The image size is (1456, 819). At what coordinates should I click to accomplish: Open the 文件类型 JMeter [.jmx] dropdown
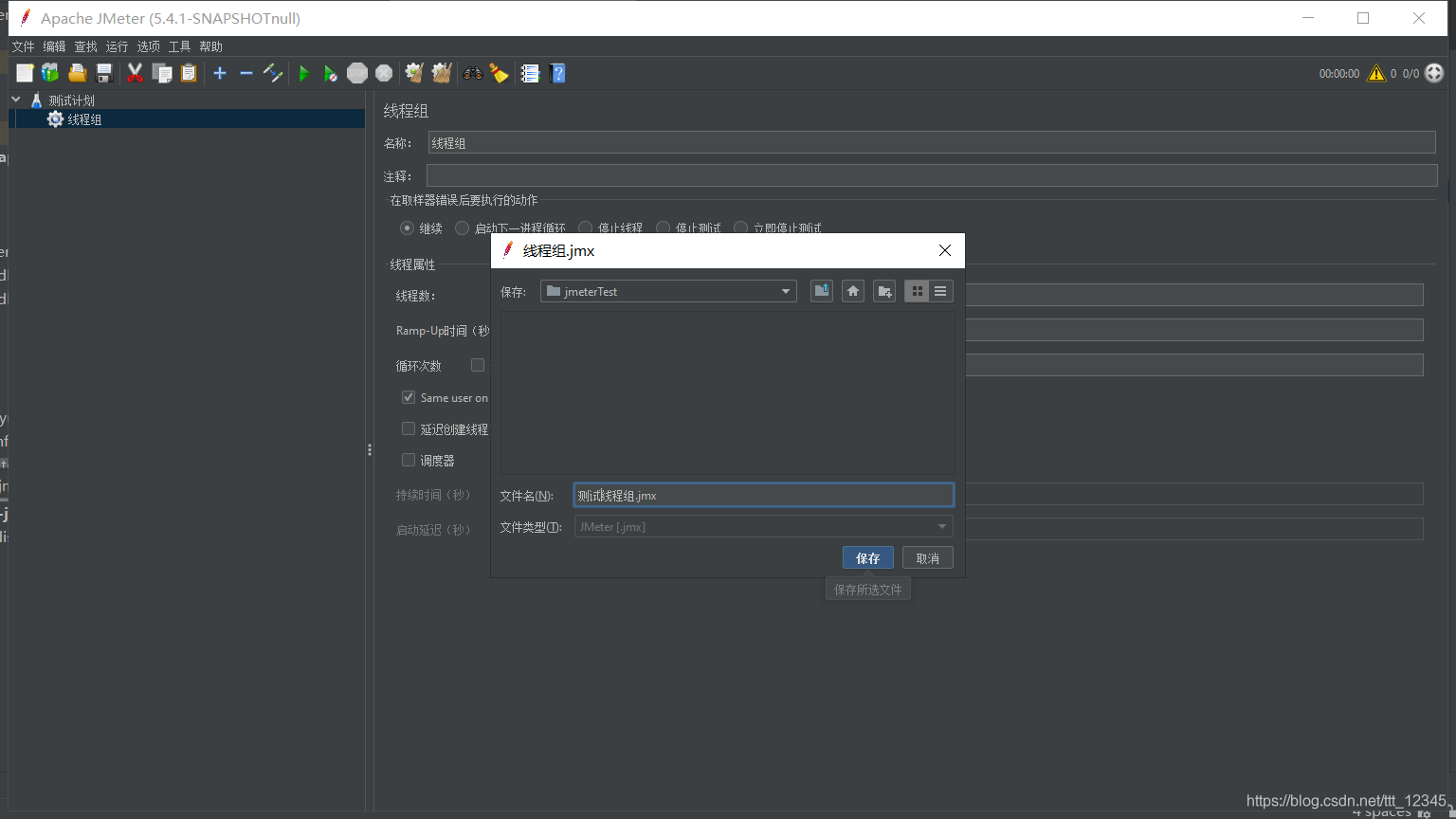click(x=763, y=526)
